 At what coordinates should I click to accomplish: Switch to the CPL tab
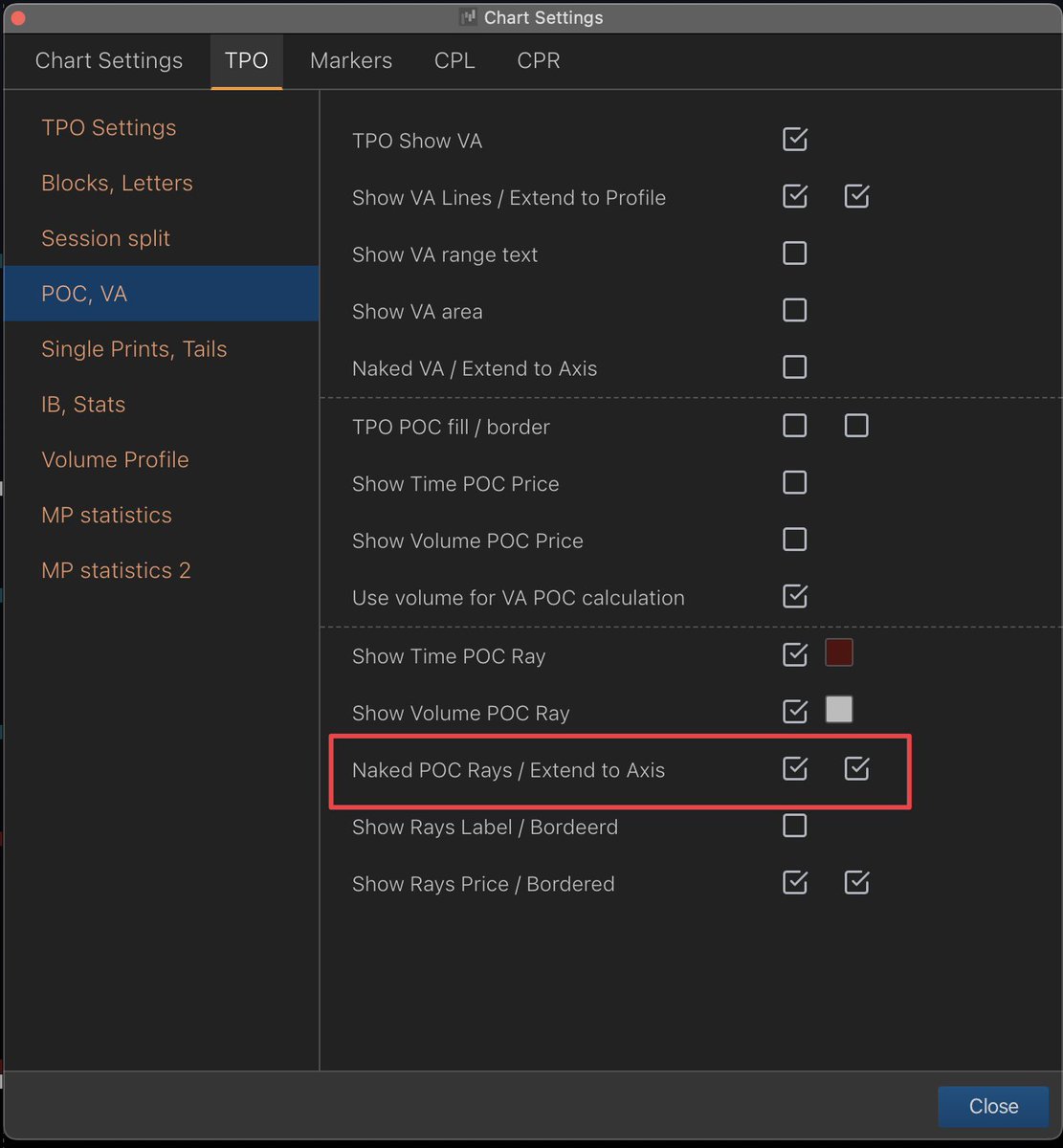pyautogui.click(x=454, y=60)
